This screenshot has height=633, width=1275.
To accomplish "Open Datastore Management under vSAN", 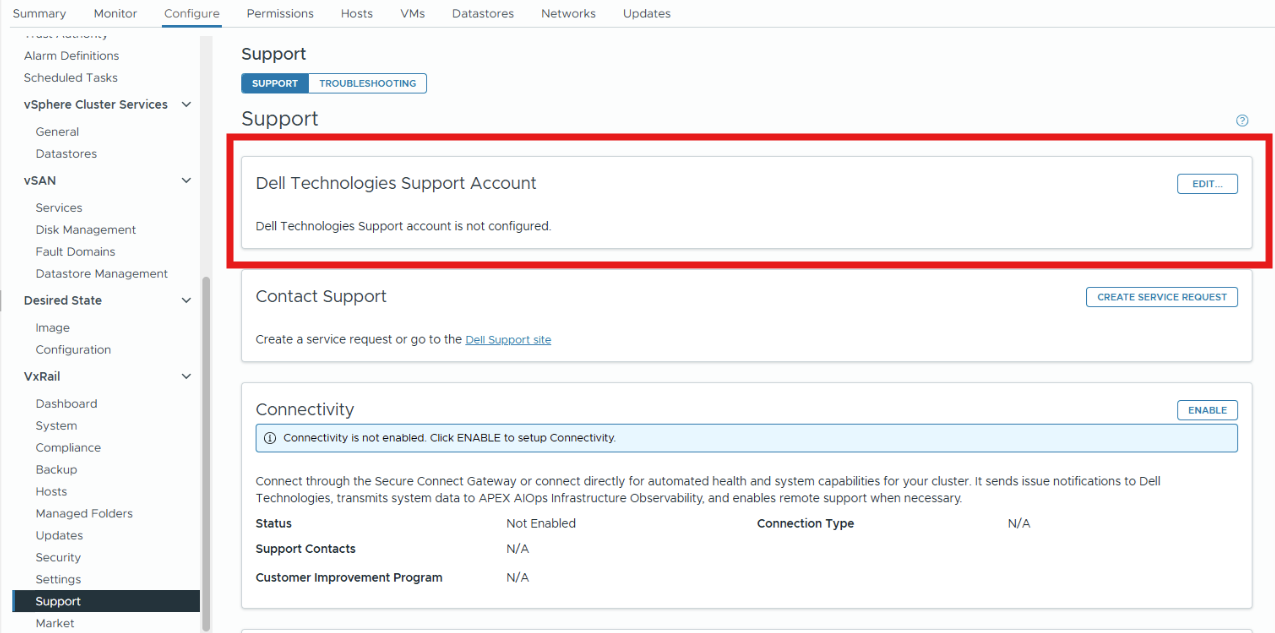I will (102, 274).
